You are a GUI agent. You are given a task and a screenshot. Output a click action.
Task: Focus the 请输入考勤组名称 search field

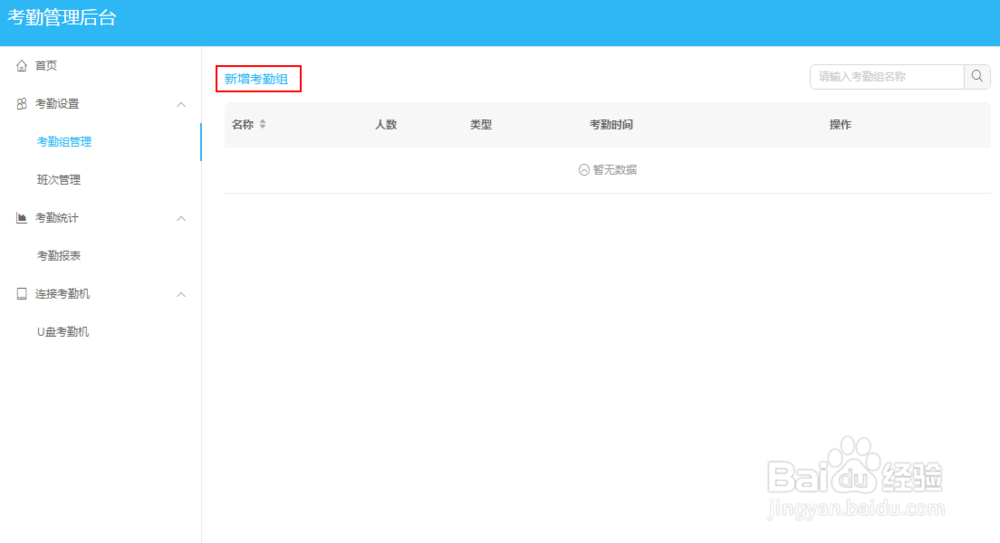(887, 77)
